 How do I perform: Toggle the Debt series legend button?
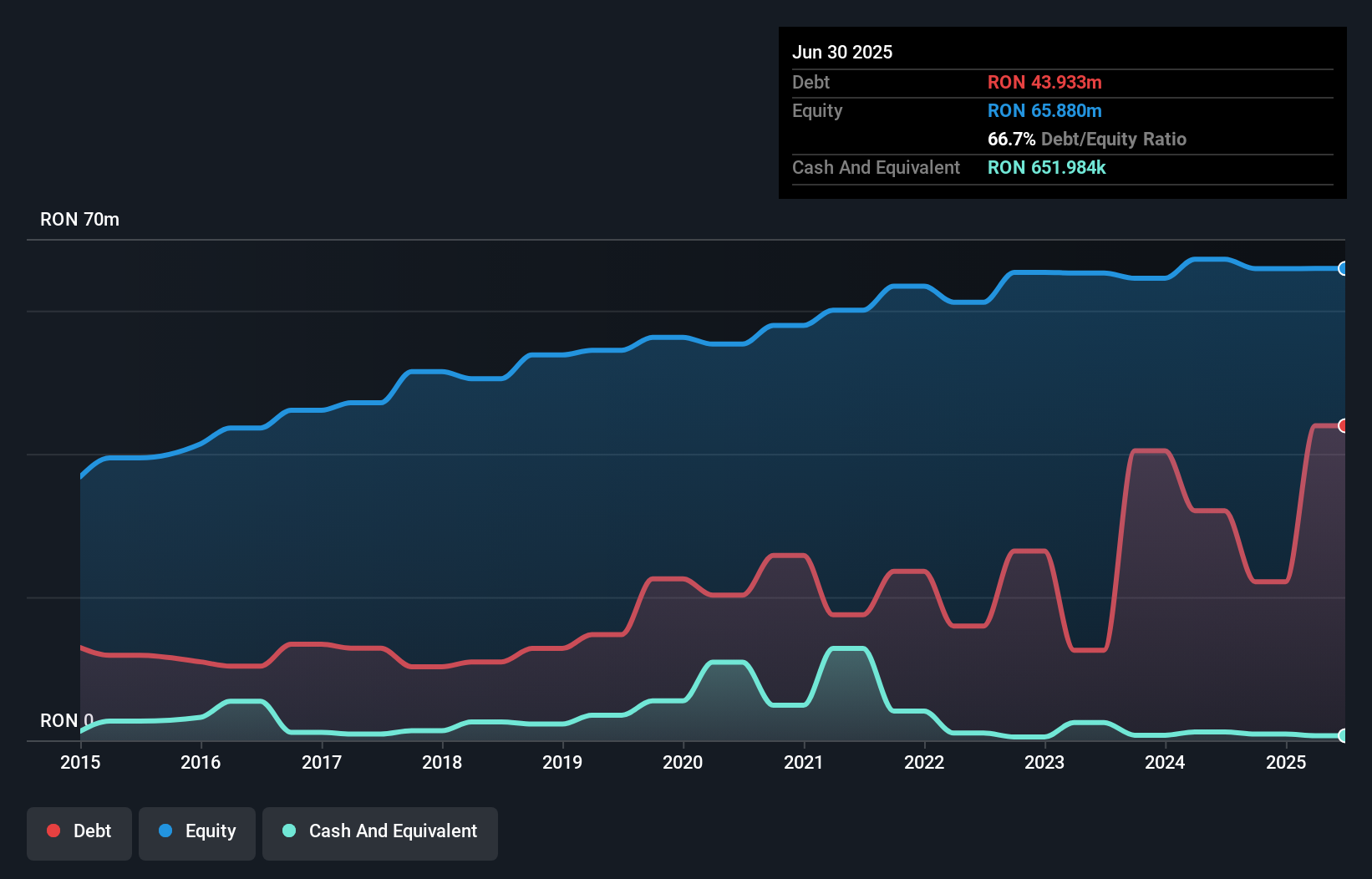(79, 833)
